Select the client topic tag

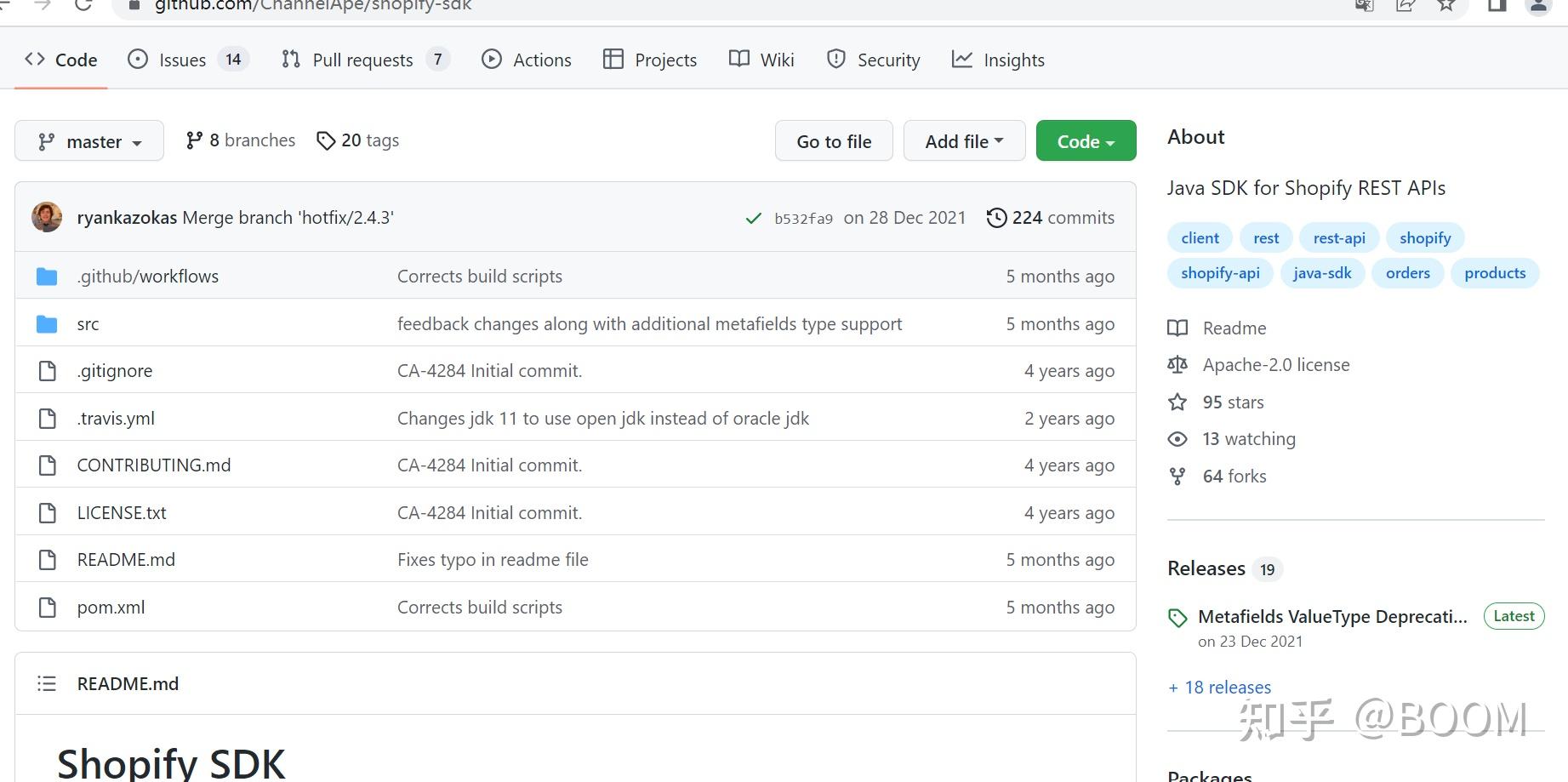[x=1200, y=238]
